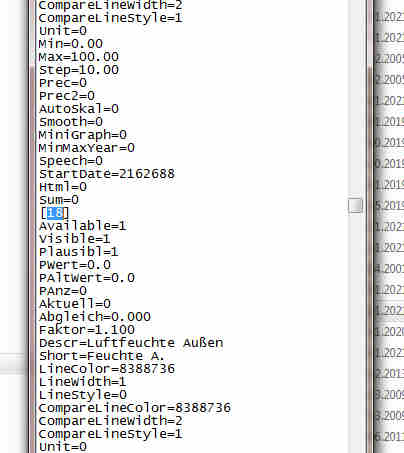Image resolution: width=404 pixels, height=453 pixels.
Task: Click the Available=1 line
Action: [x=83, y=226]
